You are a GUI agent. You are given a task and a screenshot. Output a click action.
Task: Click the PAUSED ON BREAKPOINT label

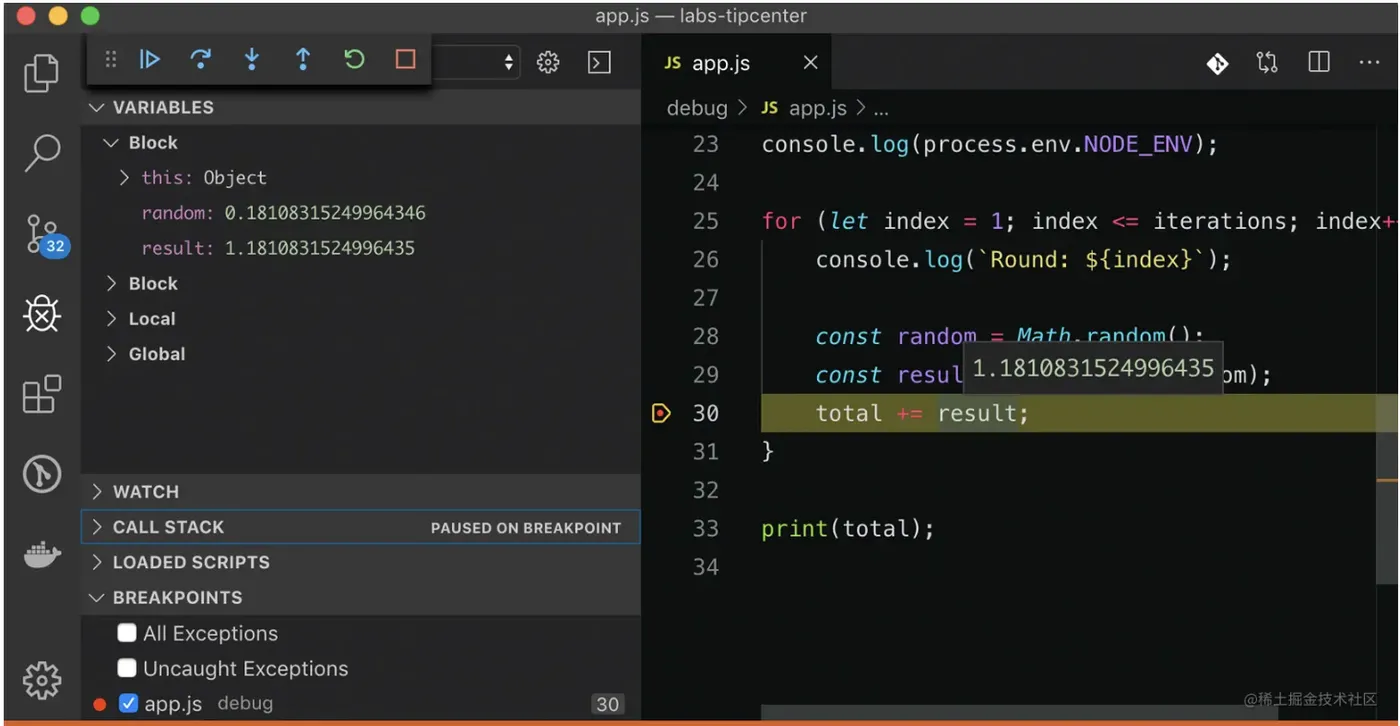coord(526,528)
